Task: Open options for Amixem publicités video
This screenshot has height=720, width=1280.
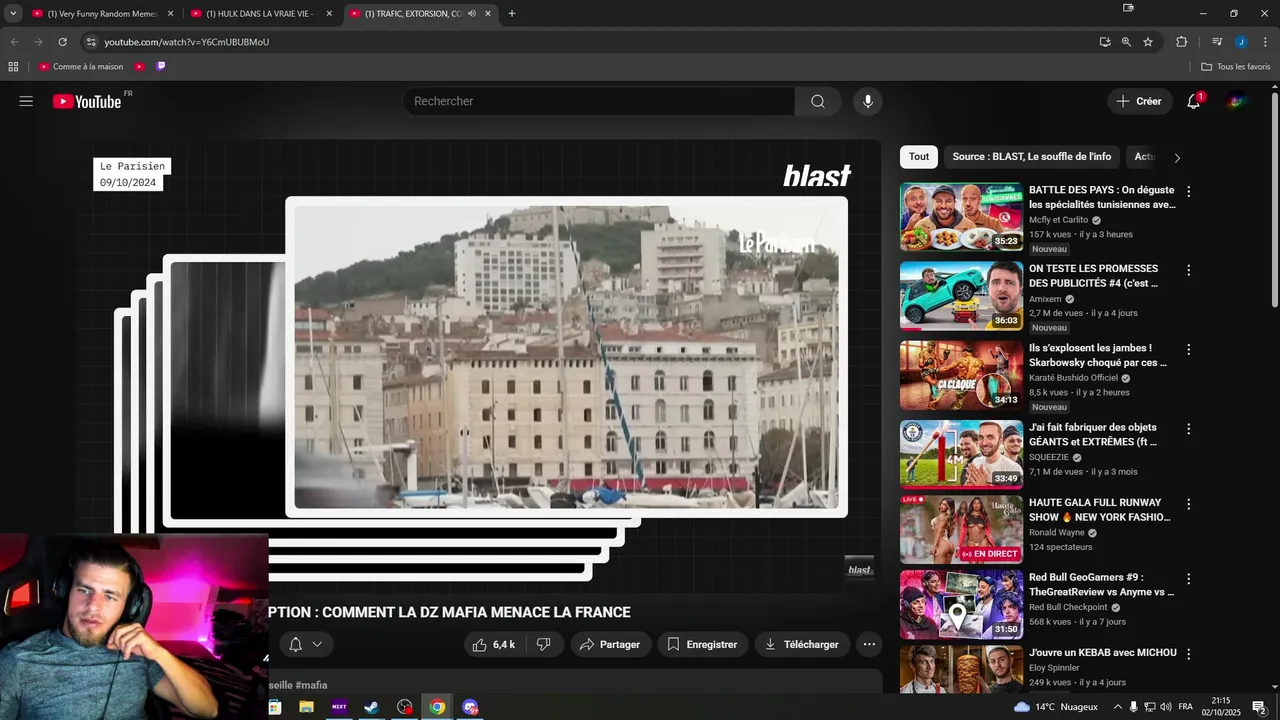Action: (x=1189, y=270)
